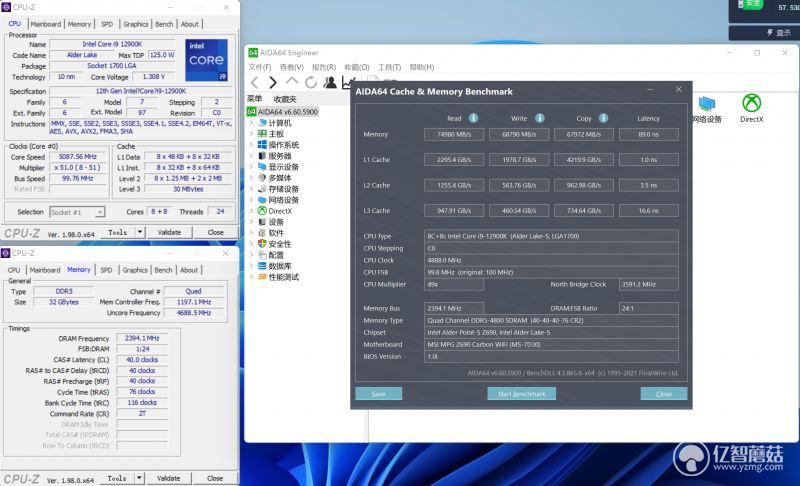Click Save in the benchmark dialog
Image resolution: width=800 pixels, height=486 pixels.
tap(379, 394)
